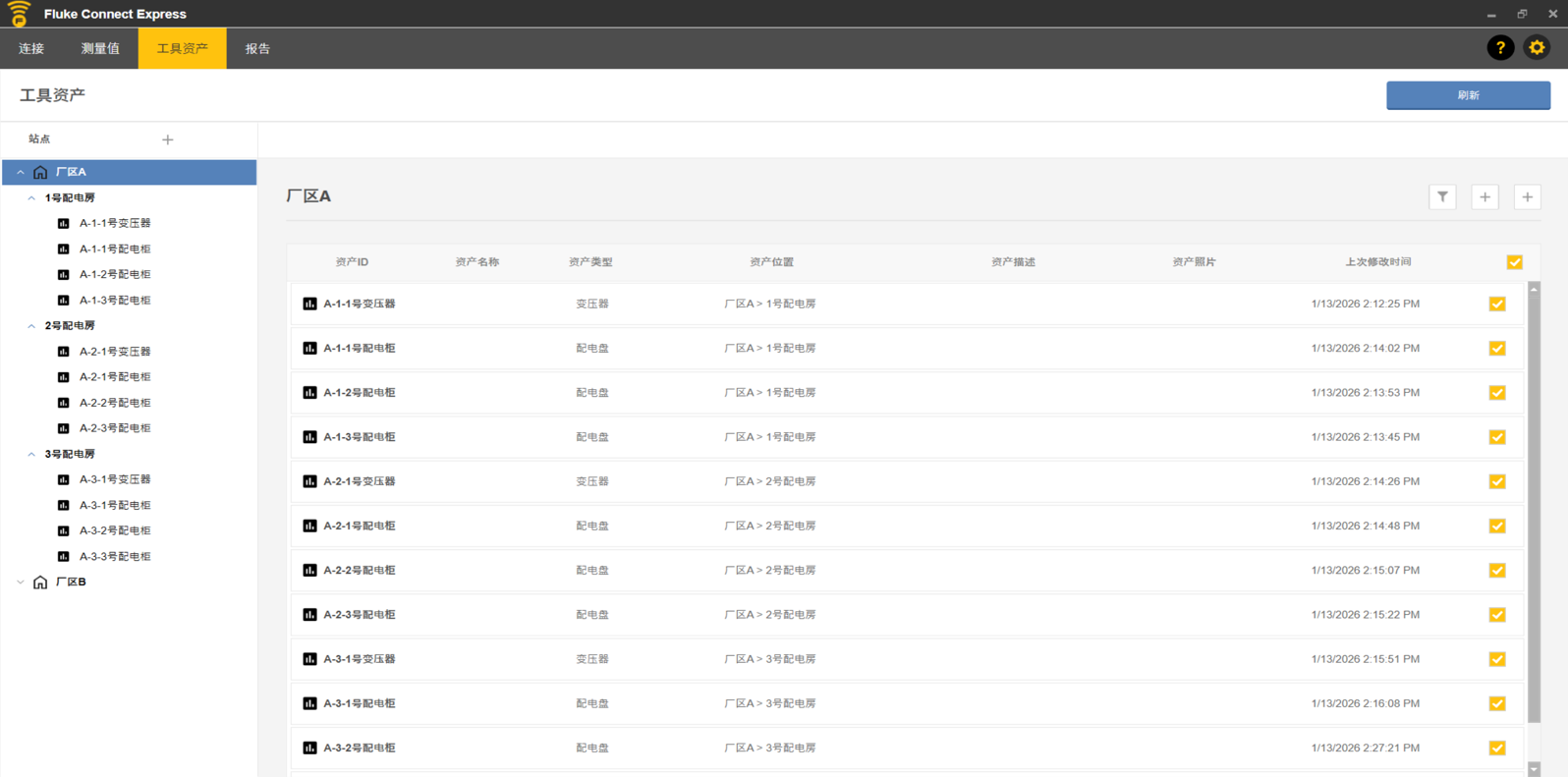Click the 刷新 button
Screen dimensions: 1568x777
point(1468,95)
